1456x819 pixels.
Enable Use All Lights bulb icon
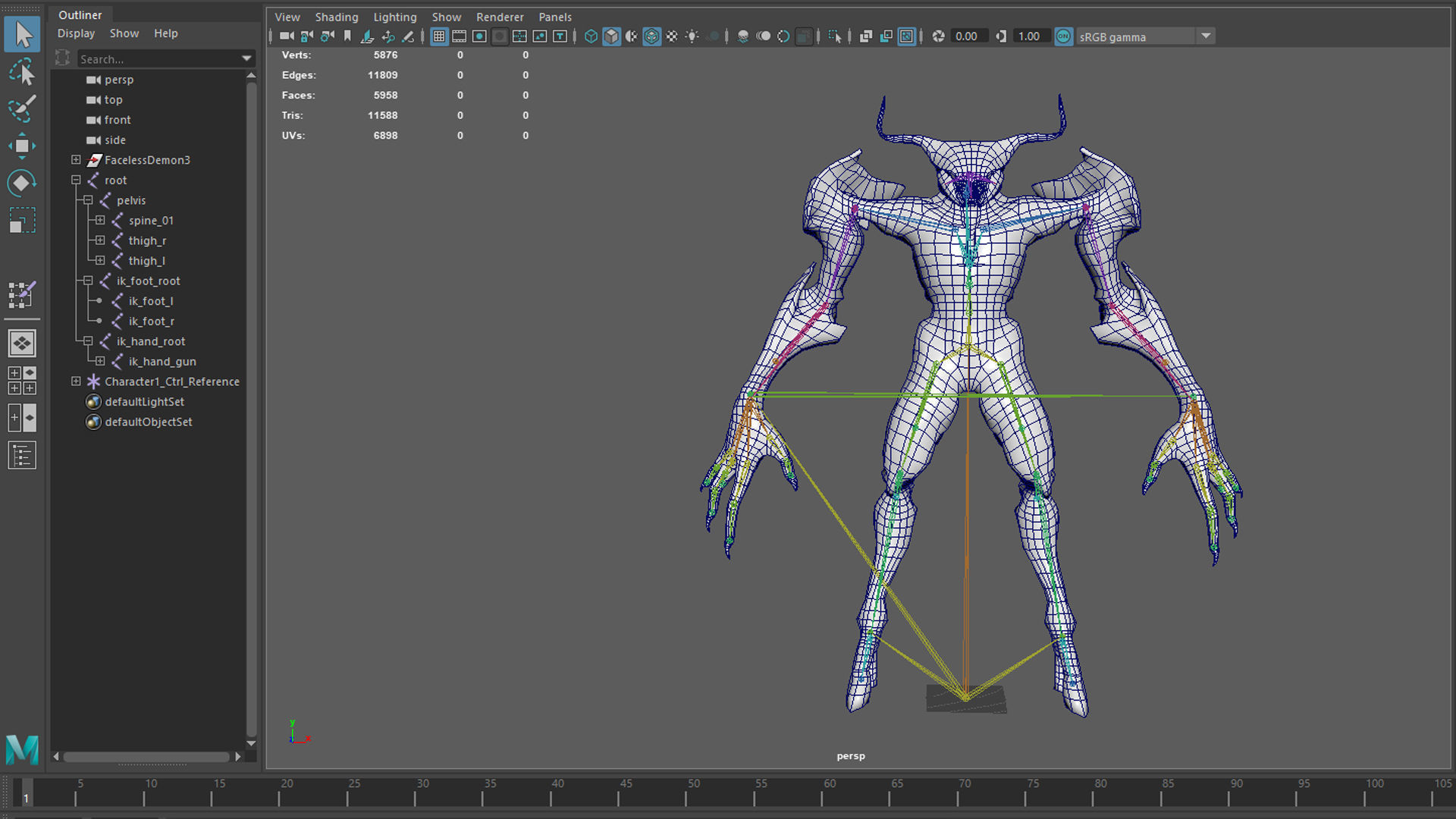click(692, 36)
